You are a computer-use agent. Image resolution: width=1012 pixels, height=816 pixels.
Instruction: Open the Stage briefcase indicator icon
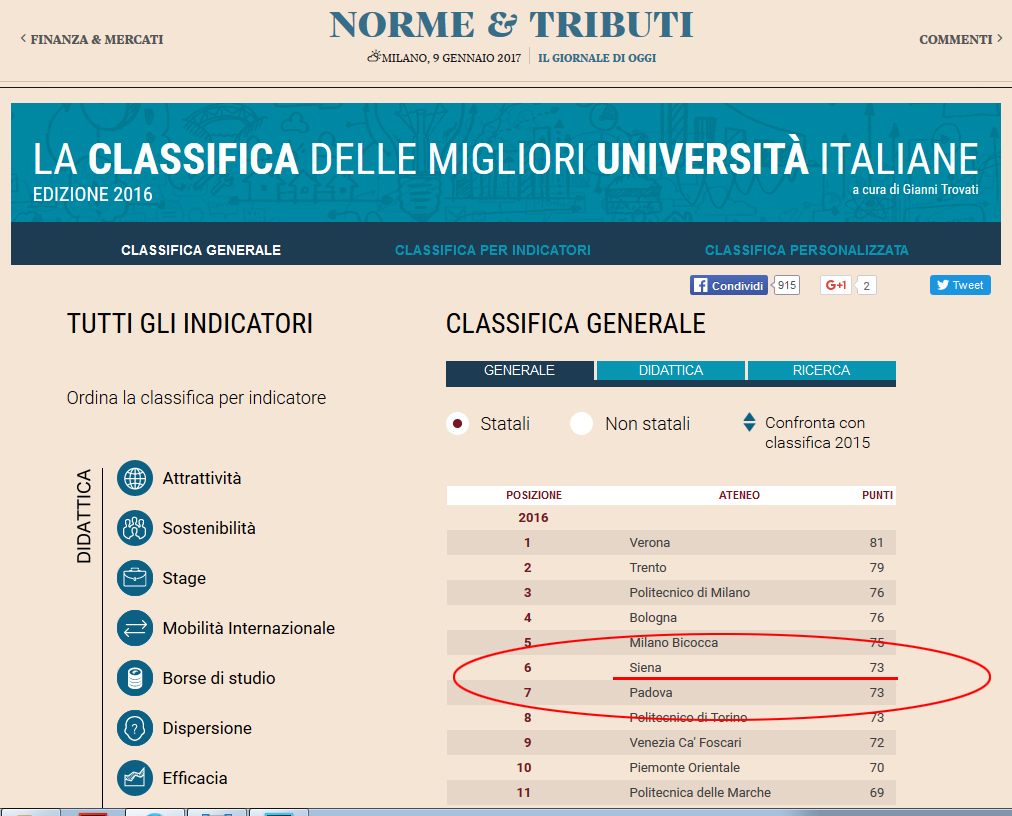[x=135, y=578]
